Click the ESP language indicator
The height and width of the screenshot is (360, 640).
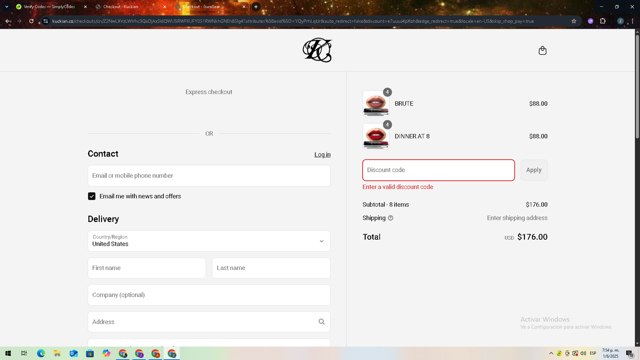click(x=593, y=353)
